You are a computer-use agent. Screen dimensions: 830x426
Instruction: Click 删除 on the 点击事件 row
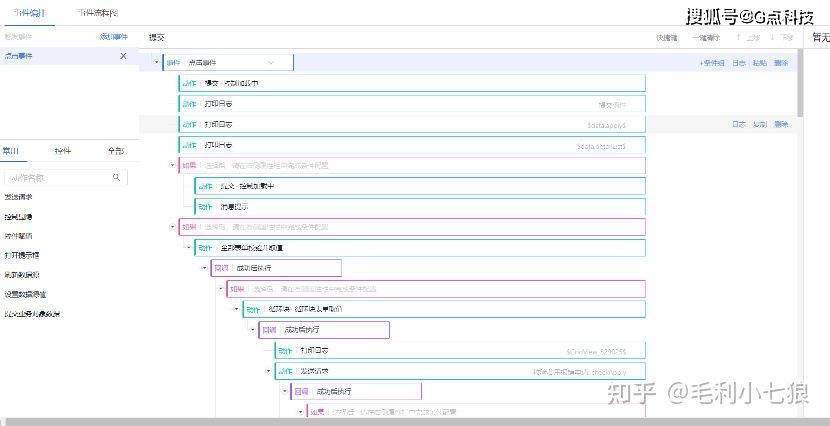[781, 62]
